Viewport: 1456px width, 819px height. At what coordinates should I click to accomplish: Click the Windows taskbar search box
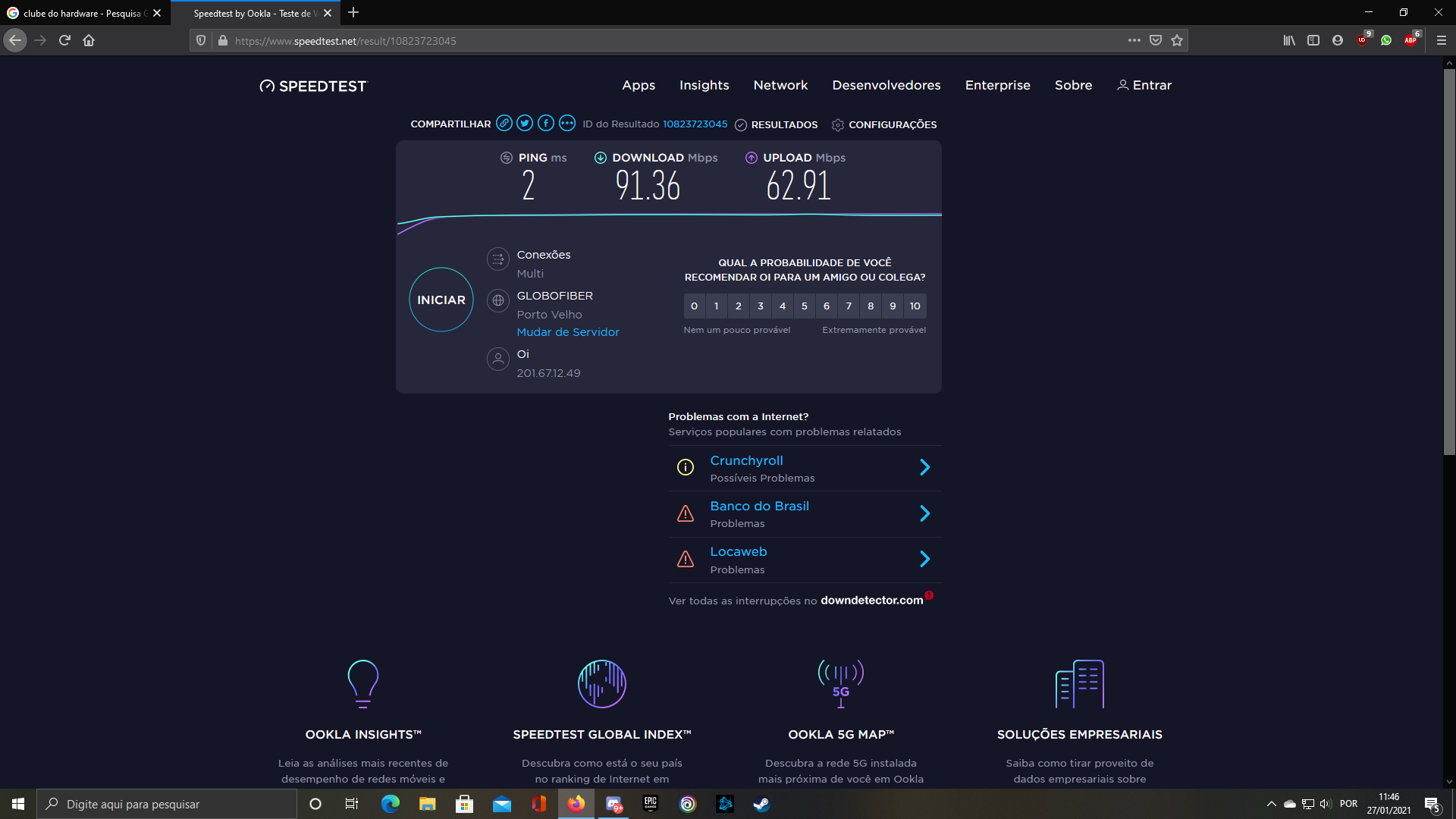[x=167, y=804]
